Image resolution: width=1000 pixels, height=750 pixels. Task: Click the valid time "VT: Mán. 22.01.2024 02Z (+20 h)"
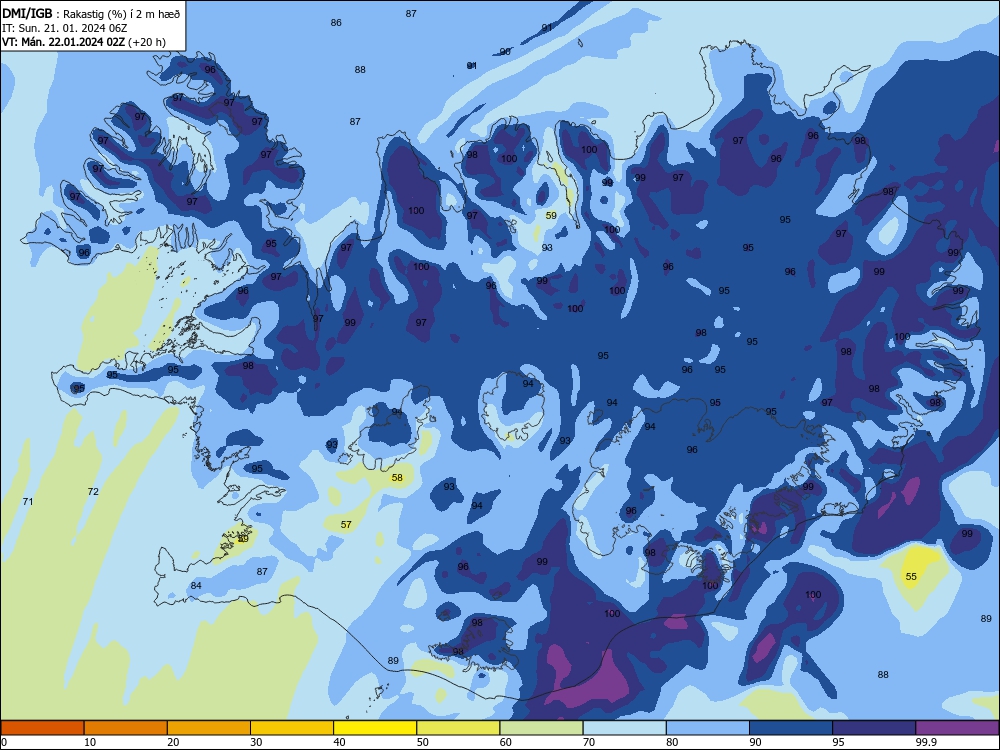84,42
